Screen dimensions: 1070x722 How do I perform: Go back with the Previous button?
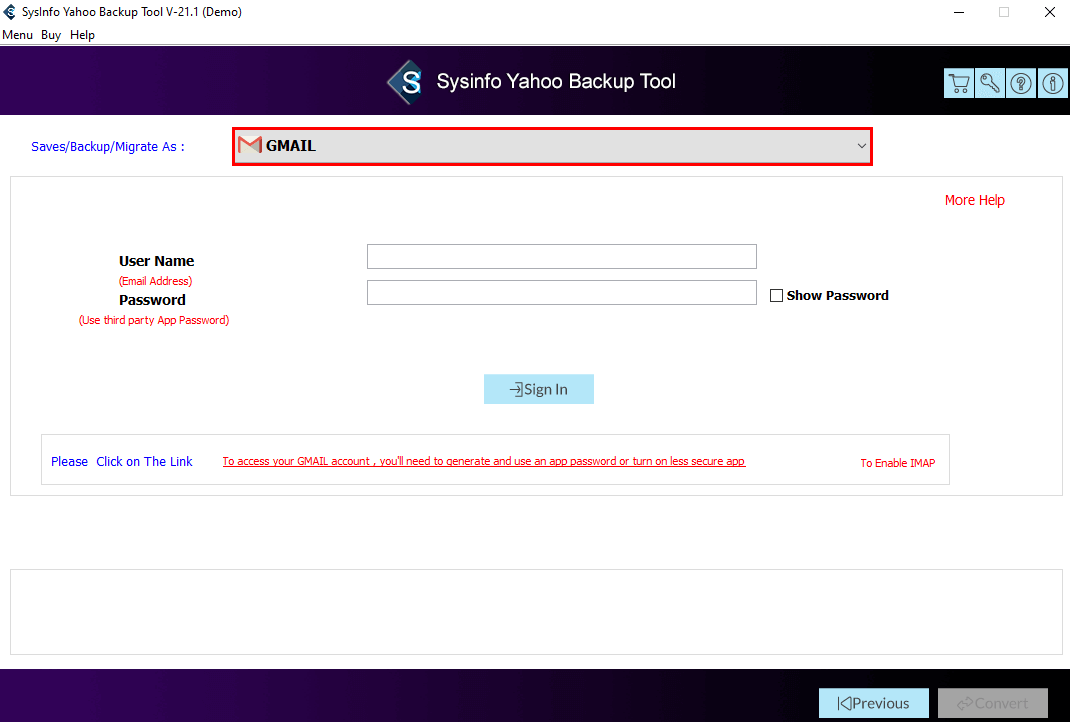pyautogui.click(x=873, y=703)
